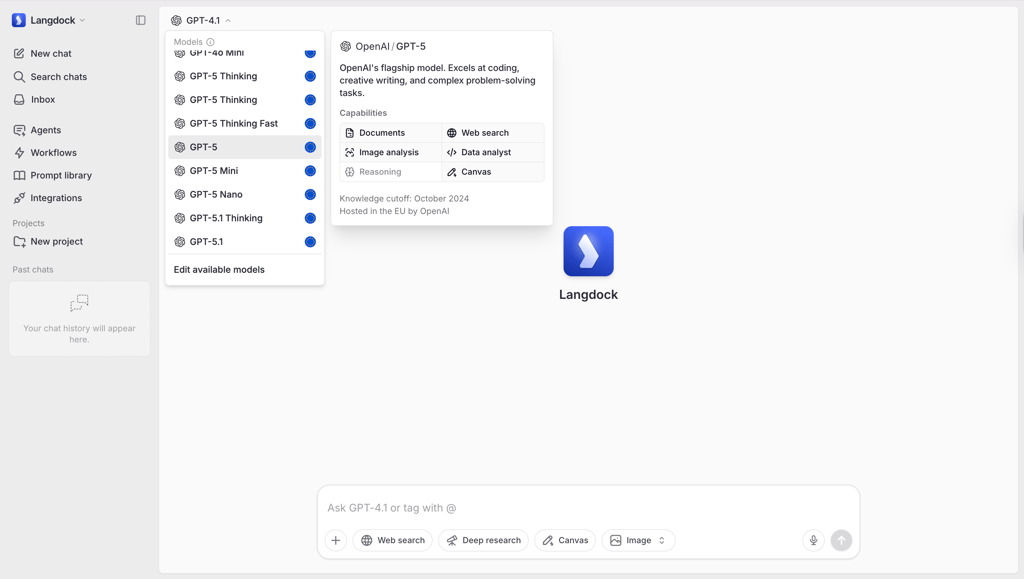Click the chat bubbles icon in Past chats

[79, 303]
